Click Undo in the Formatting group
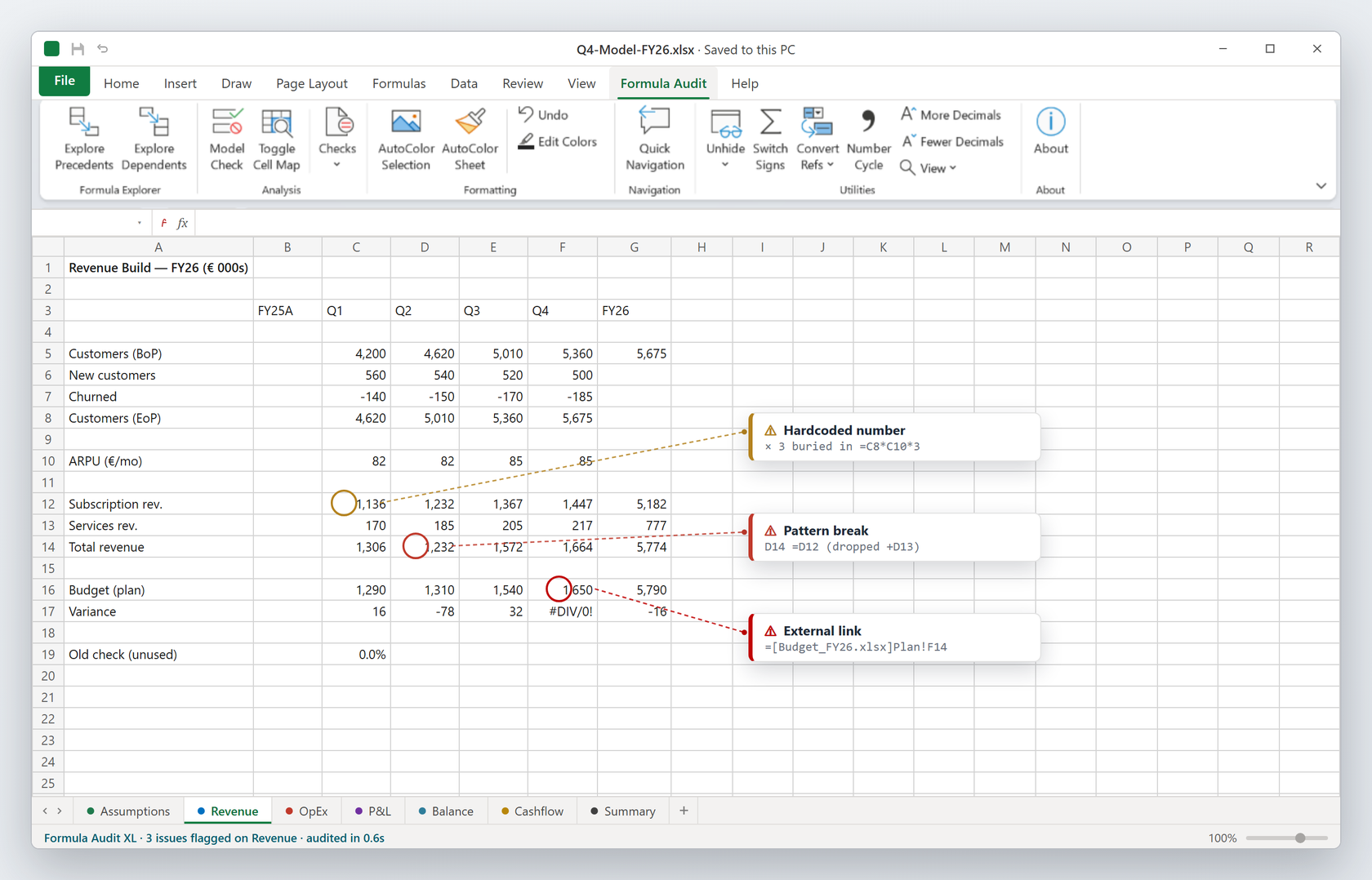This screenshot has height=880, width=1372. click(x=544, y=115)
